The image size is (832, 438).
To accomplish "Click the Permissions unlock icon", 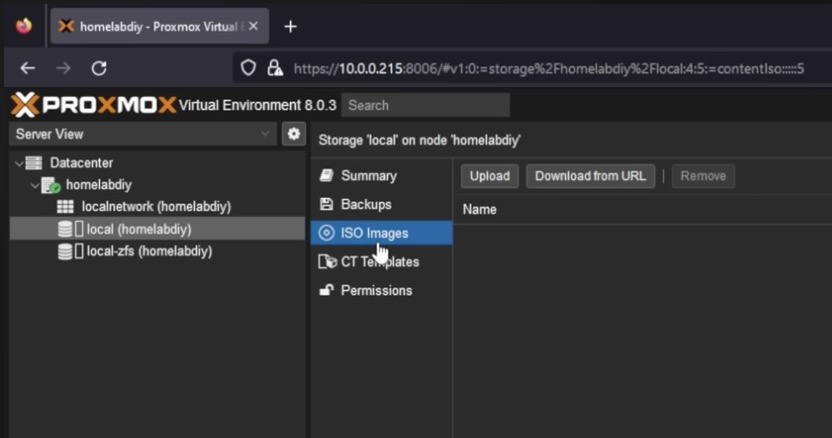I will click(326, 290).
